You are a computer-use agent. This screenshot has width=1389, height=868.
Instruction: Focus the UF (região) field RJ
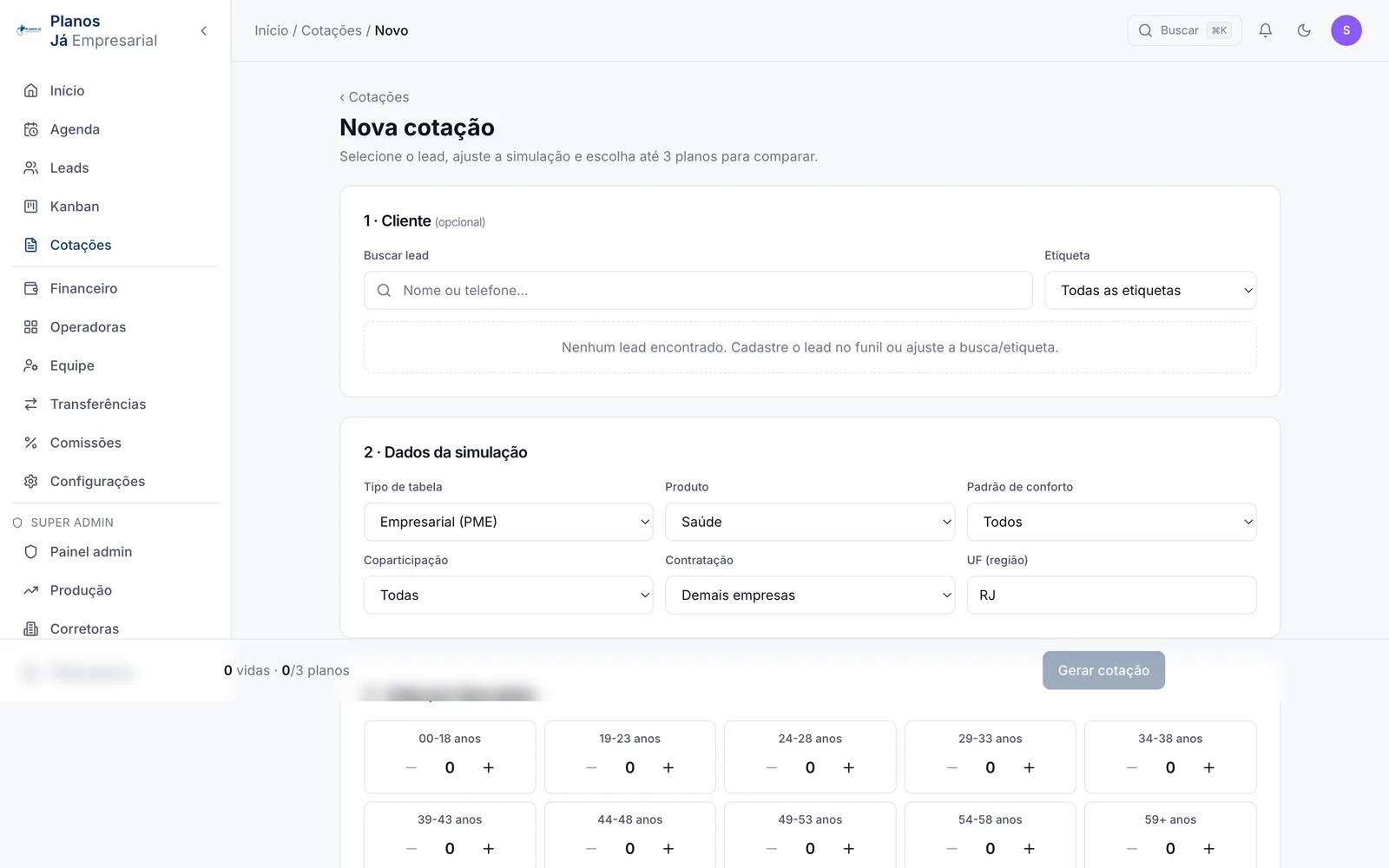click(1111, 595)
